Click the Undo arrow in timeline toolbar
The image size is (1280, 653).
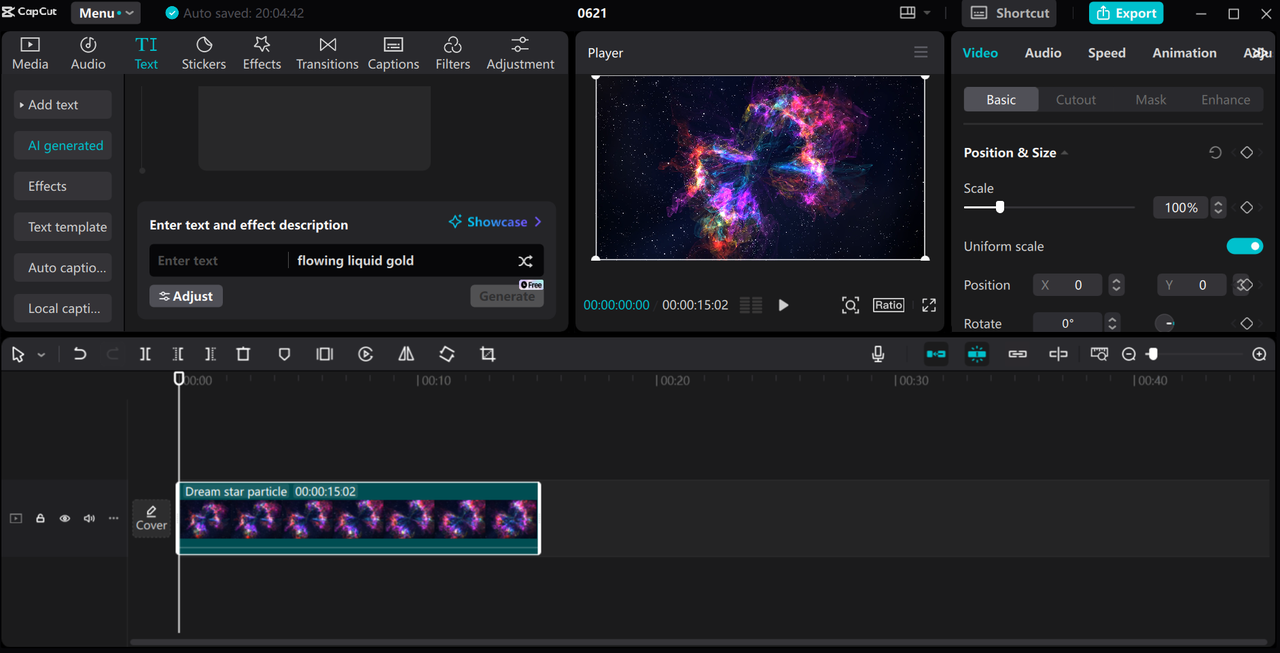coord(80,354)
